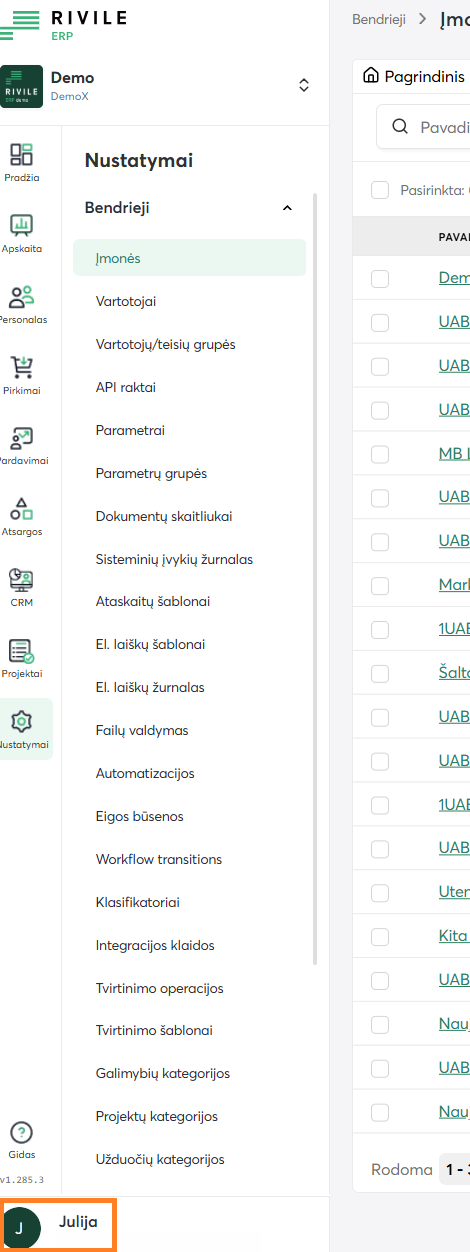This screenshot has width=470, height=1252.
Task: Open the Parametrai settings item
Action: pyautogui.click(x=130, y=430)
